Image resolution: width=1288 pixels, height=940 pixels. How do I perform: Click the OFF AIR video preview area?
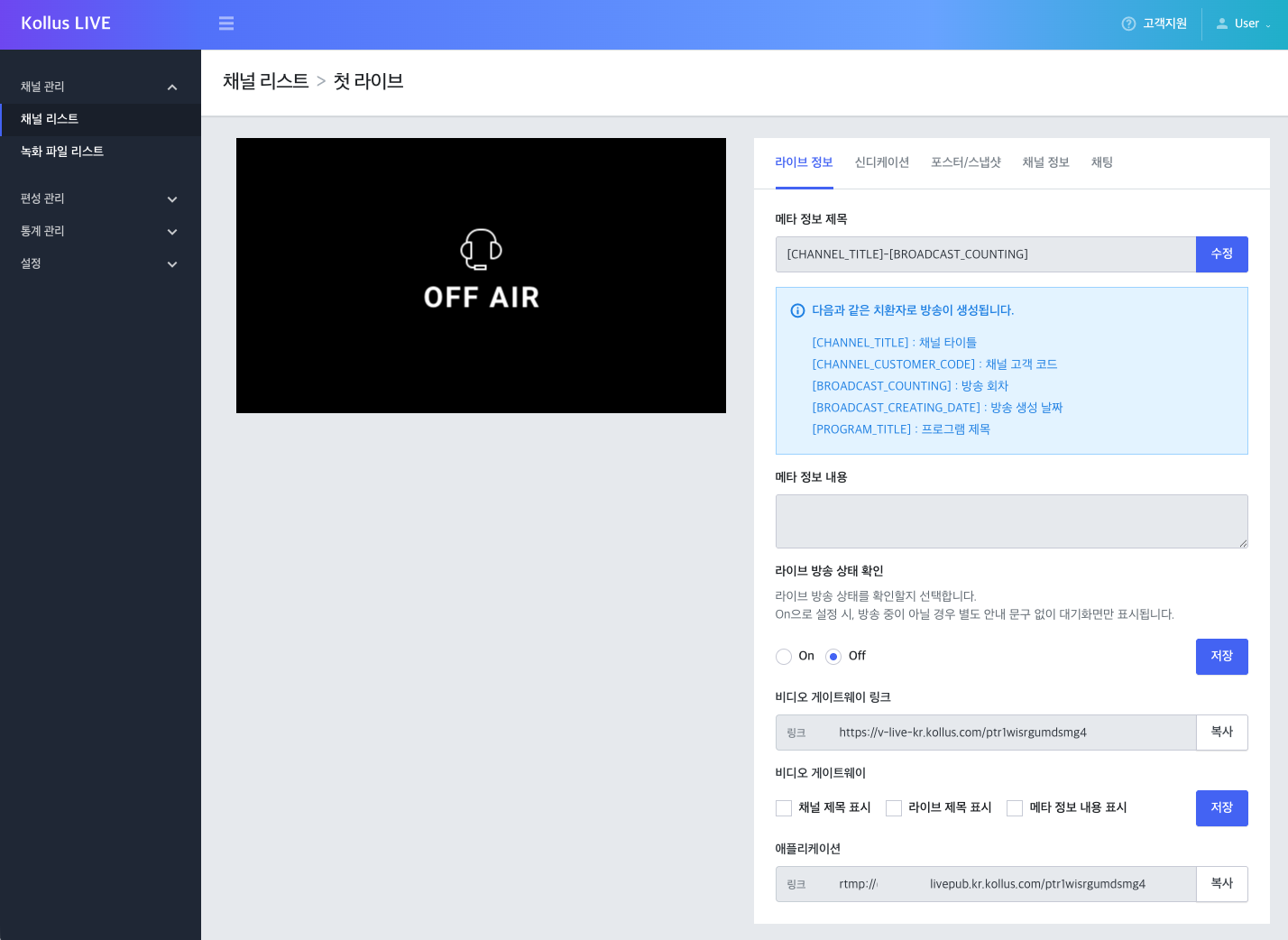coord(481,275)
